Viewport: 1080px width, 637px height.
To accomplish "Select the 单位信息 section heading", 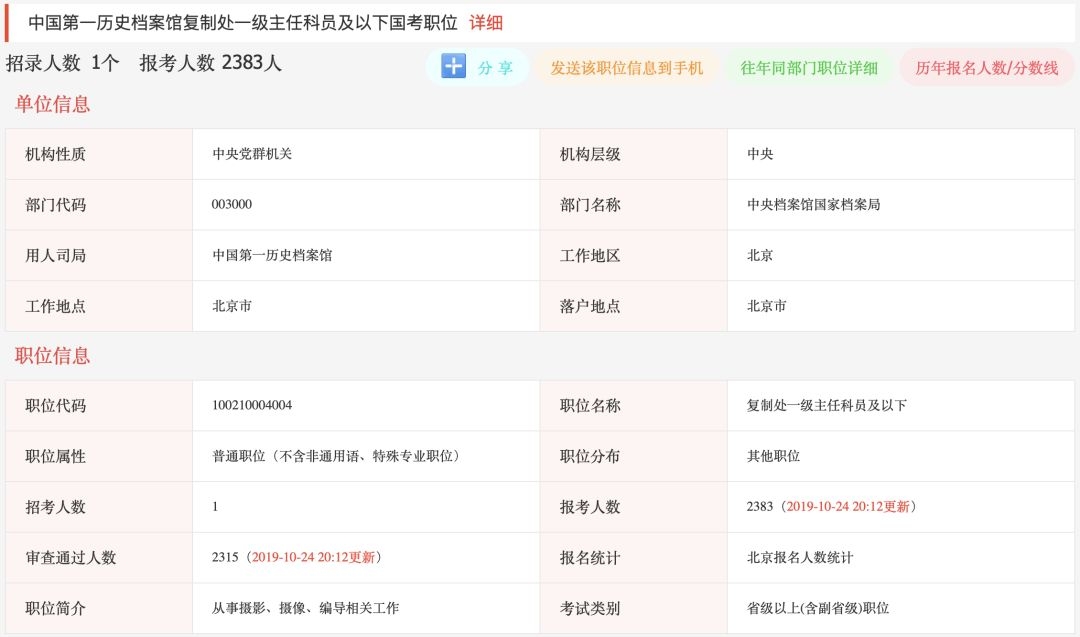I will (x=52, y=104).
